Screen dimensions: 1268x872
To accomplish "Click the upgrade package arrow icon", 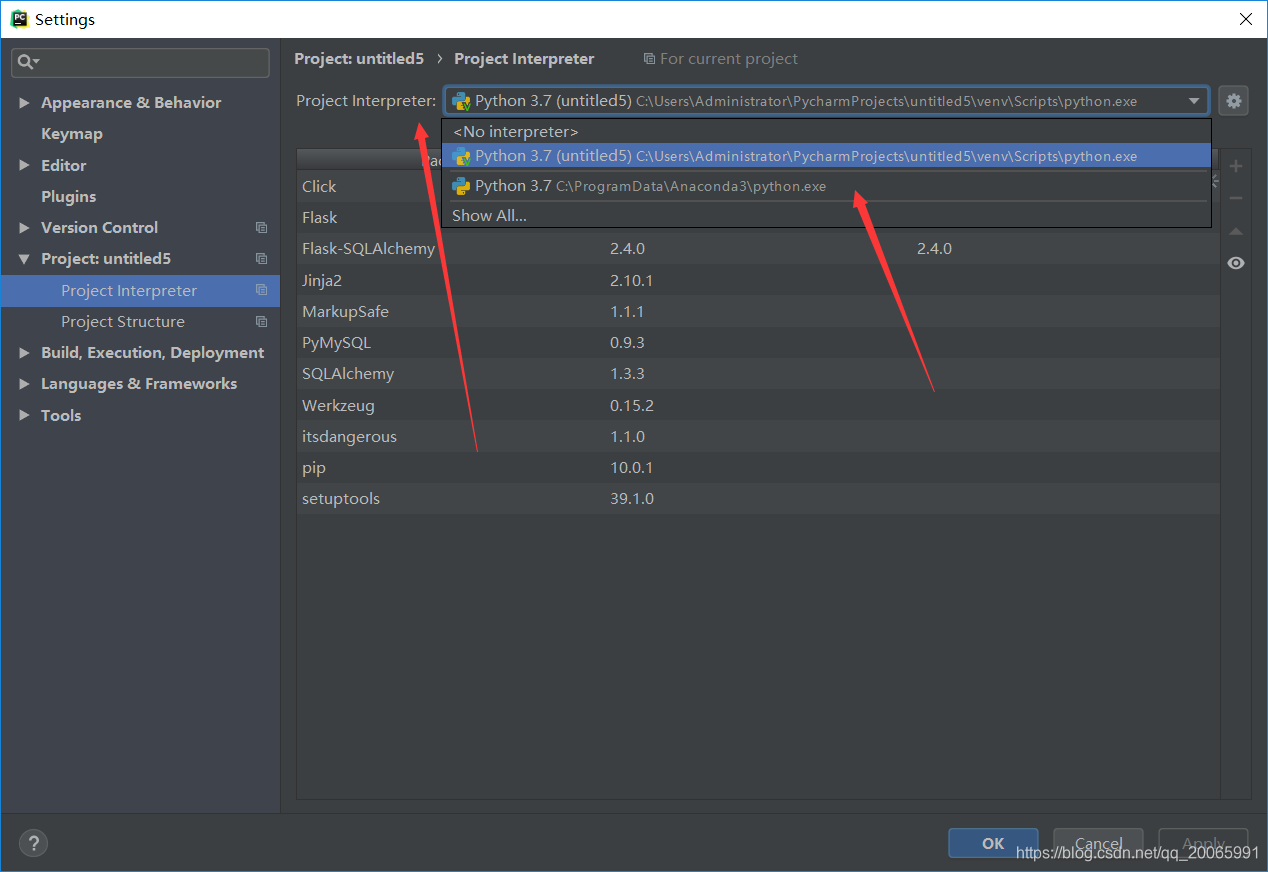I will pos(1236,231).
